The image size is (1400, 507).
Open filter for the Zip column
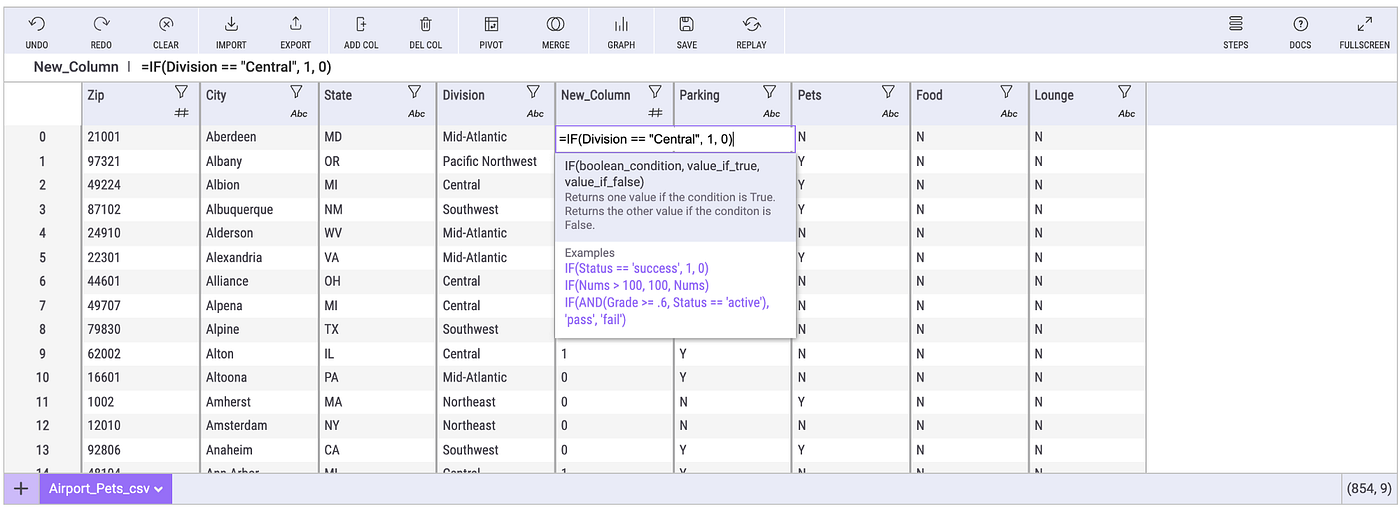click(x=181, y=92)
